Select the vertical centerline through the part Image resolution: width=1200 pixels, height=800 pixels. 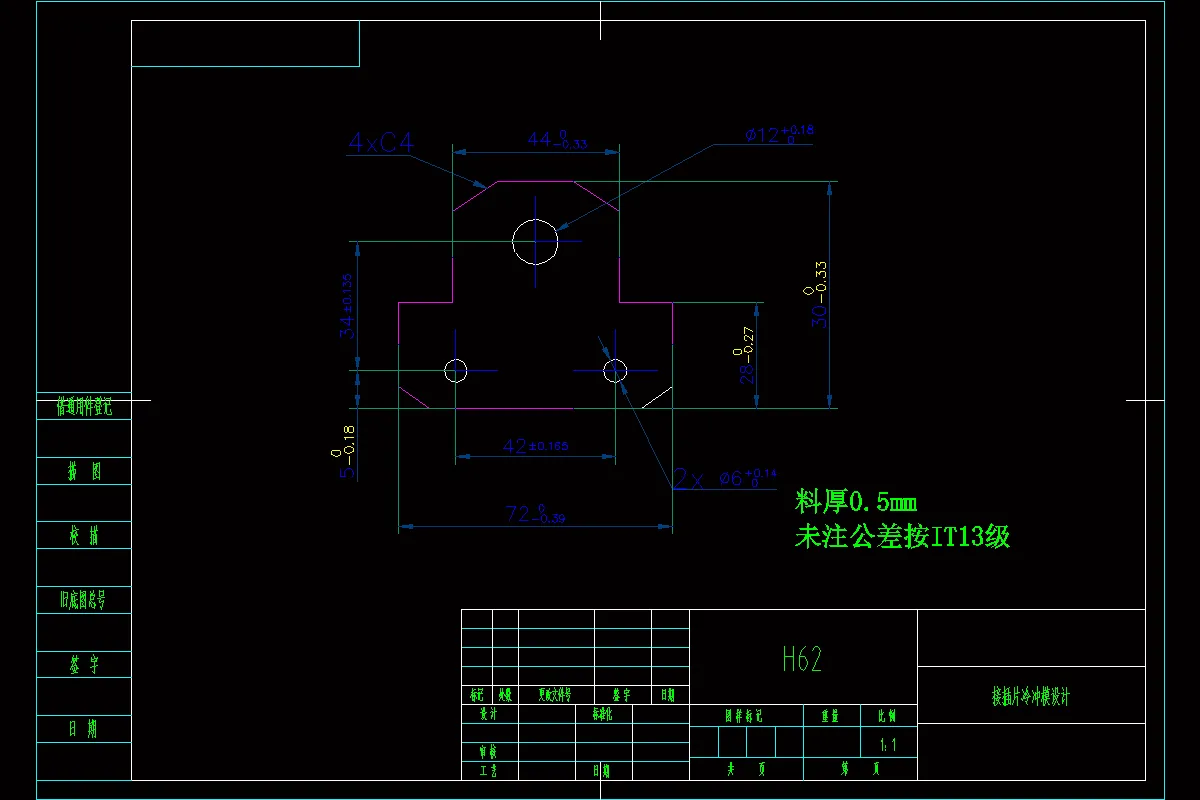click(x=535, y=280)
